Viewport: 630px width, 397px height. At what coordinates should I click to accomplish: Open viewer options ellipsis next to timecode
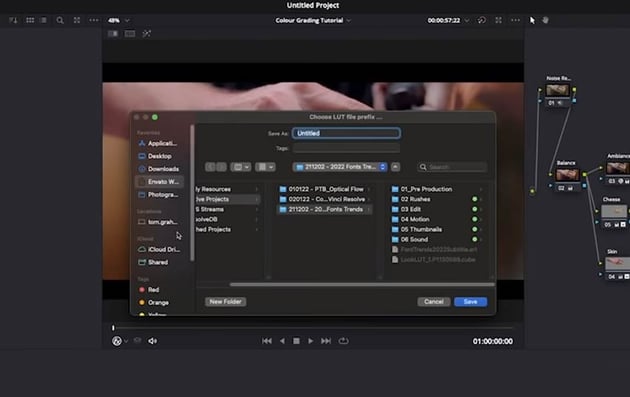pyautogui.click(x=515, y=20)
